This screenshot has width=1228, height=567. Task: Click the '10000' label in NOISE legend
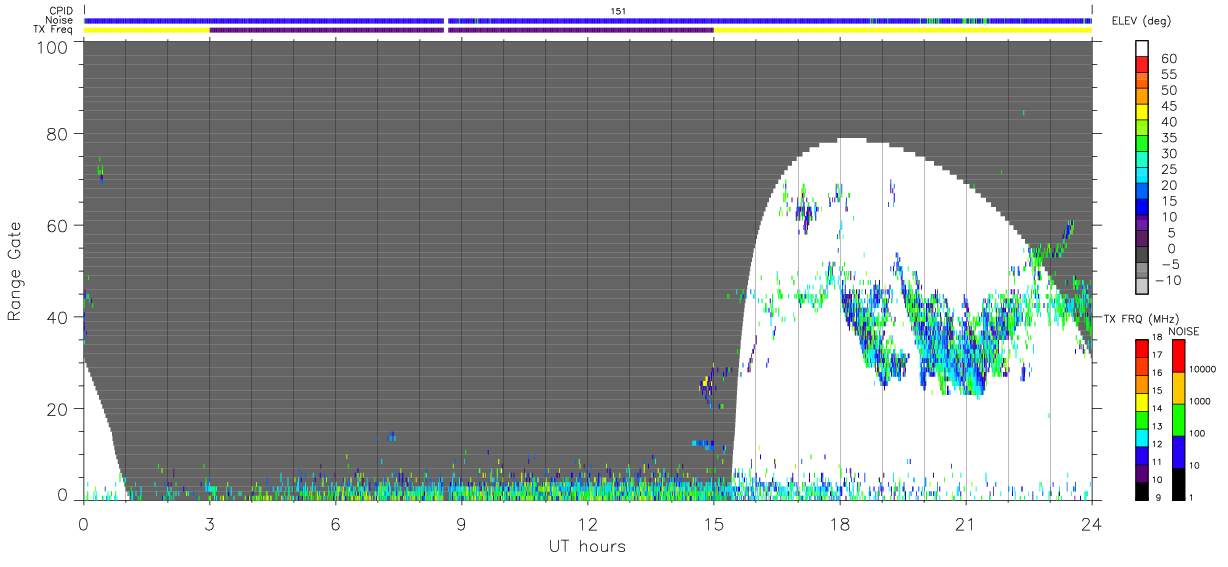1203,369
